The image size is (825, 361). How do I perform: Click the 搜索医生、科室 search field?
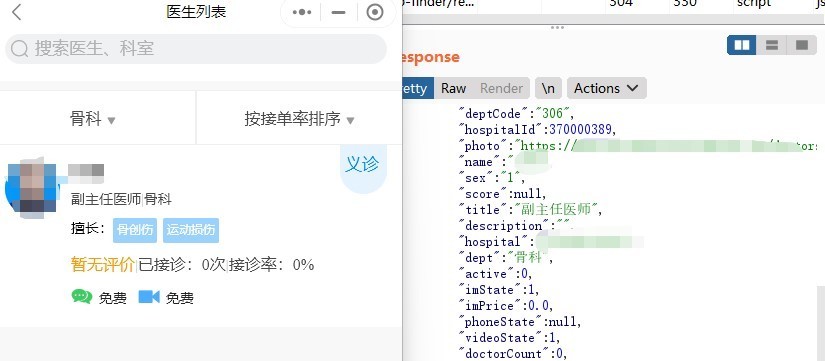coord(196,49)
